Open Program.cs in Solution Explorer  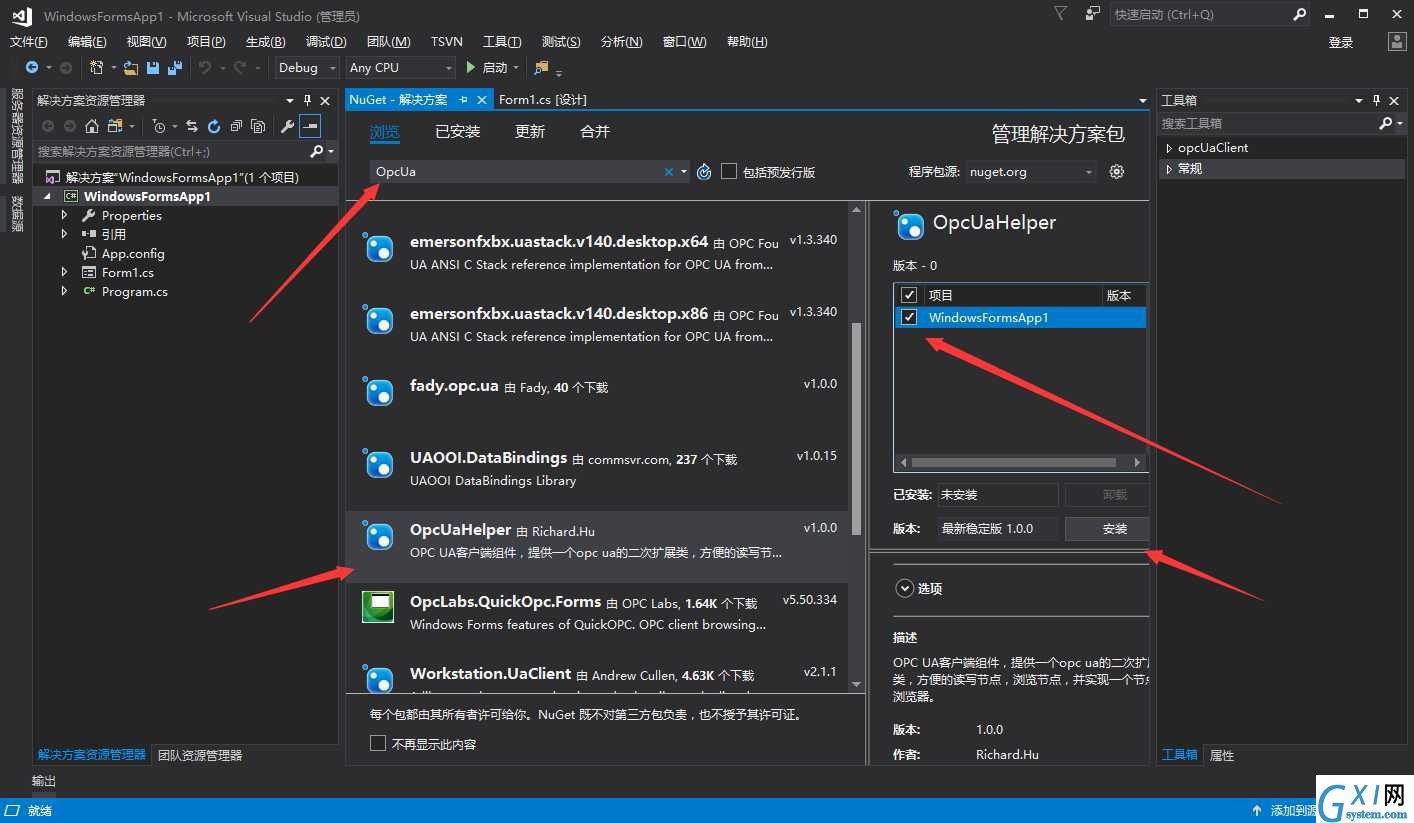134,291
